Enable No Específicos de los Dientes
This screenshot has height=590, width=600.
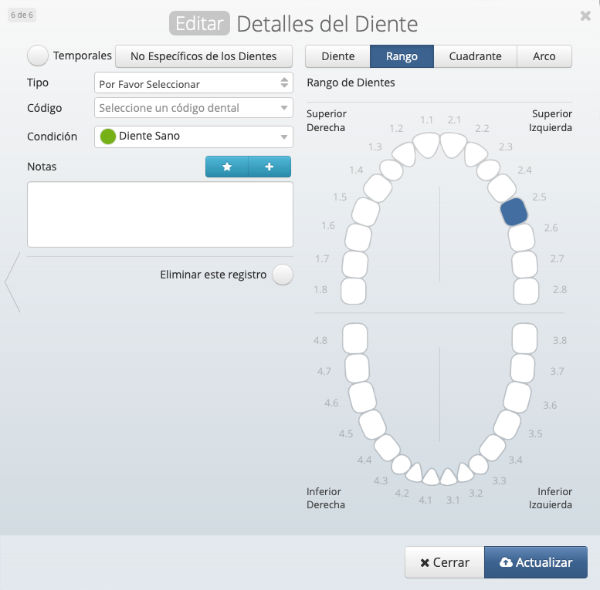coord(204,56)
